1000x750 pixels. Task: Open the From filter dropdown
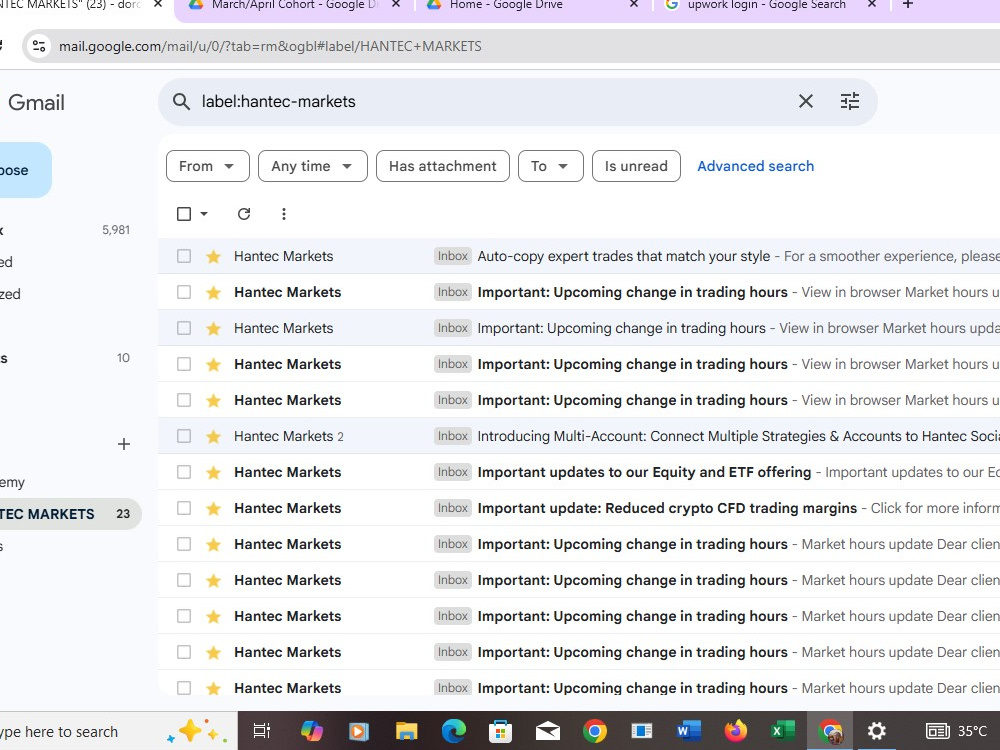(207, 166)
